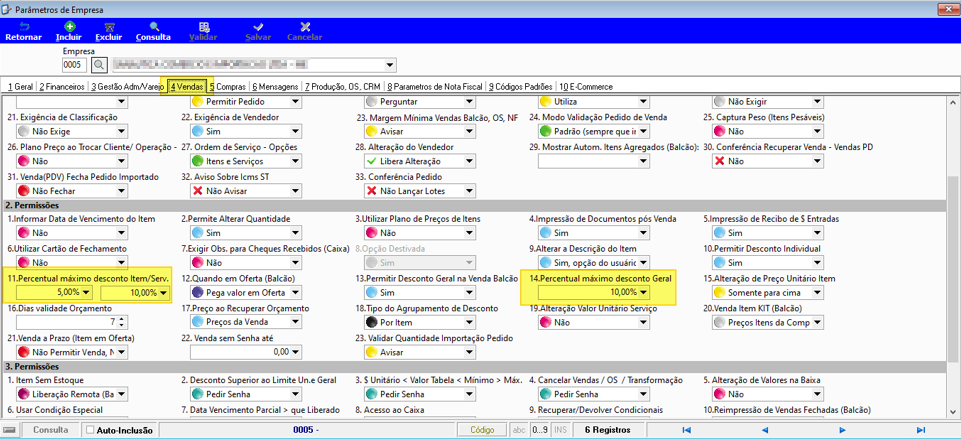Click the Venda sem Senha até field

(x=240, y=352)
